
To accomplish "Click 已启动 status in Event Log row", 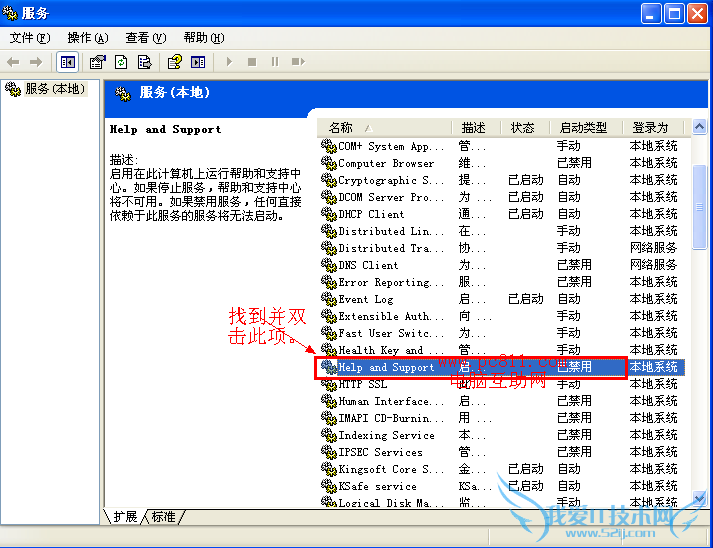I will [x=526, y=299].
